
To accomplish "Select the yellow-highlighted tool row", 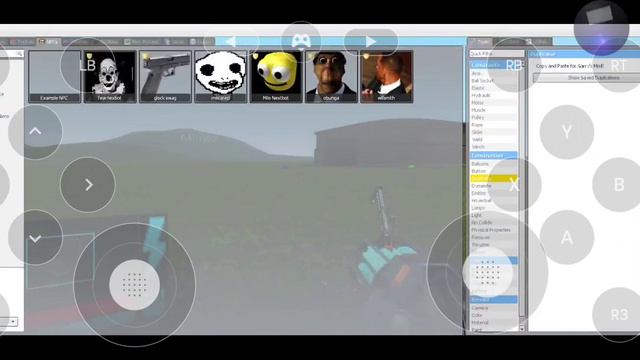I will coord(494,178).
